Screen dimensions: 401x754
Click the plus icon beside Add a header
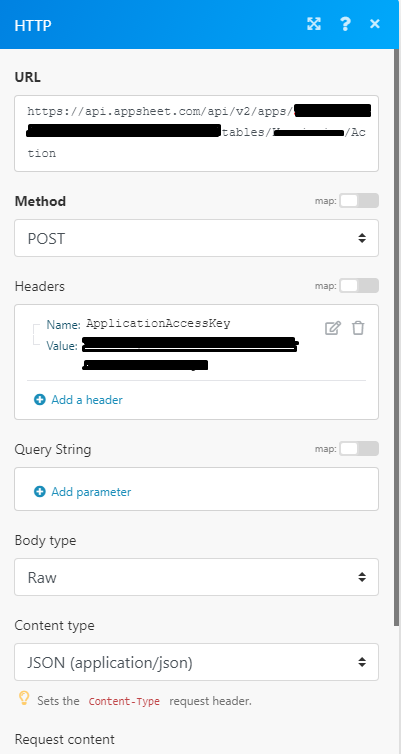coord(39,400)
